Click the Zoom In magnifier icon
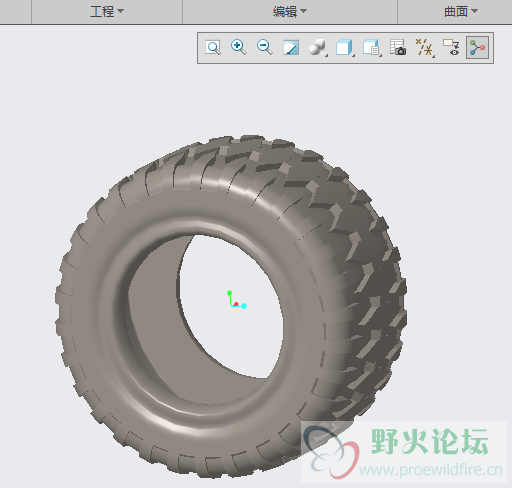 239,47
